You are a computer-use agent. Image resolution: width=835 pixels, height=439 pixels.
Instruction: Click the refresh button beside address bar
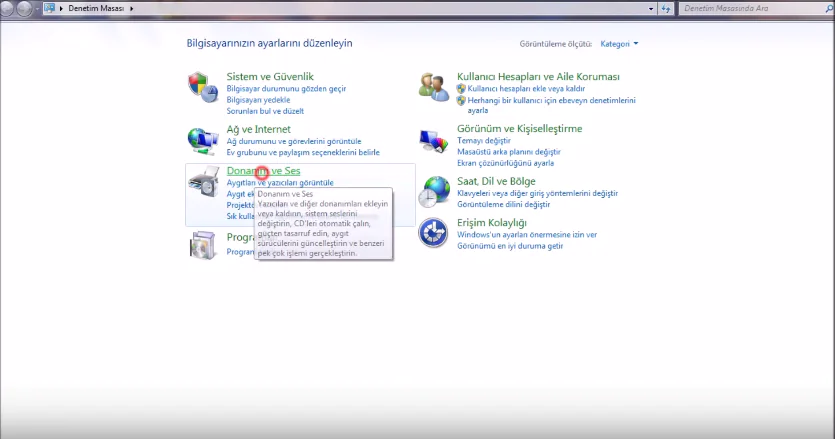666,9
